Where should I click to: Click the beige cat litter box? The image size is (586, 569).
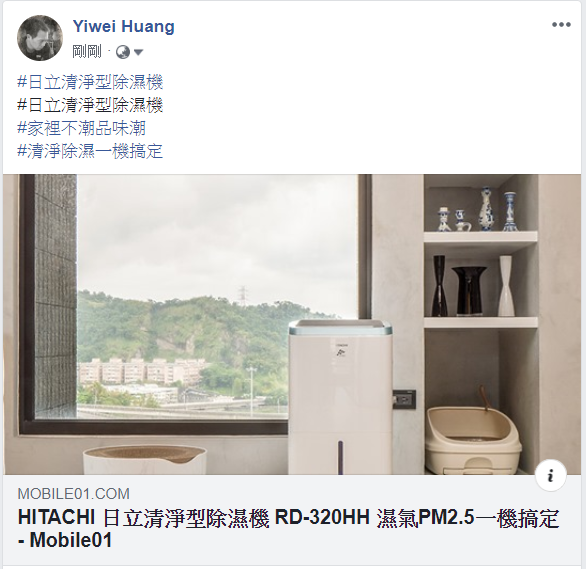tap(473, 440)
